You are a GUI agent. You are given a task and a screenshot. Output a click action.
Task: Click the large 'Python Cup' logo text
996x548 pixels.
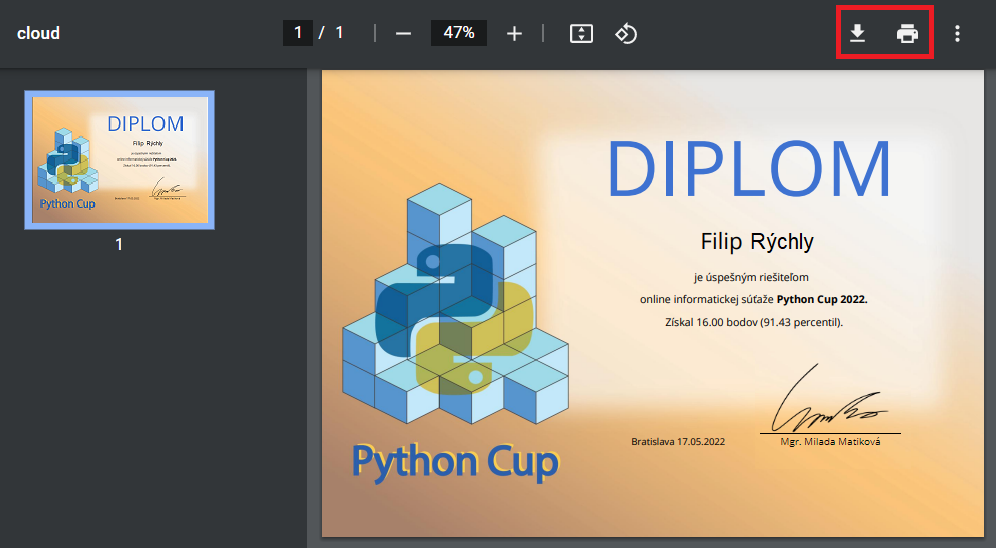(455, 462)
